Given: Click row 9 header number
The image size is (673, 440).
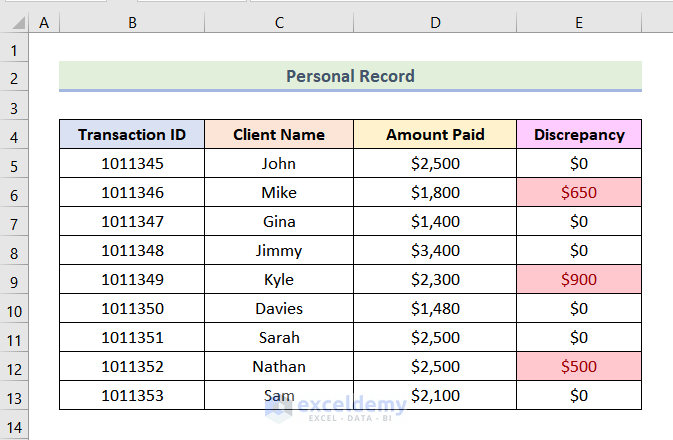Looking at the screenshot, I should (x=14, y=280).
